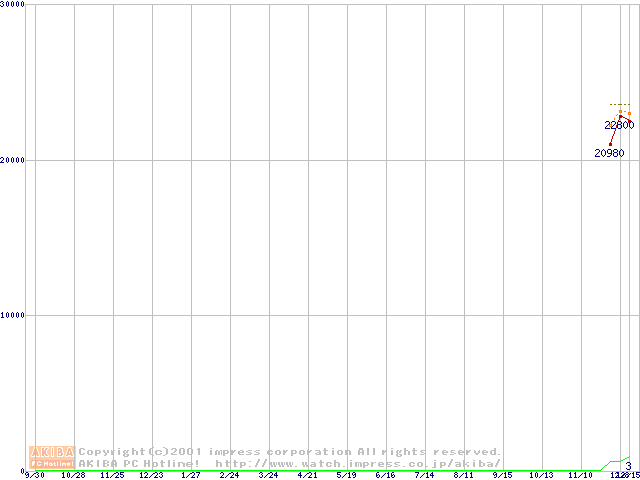Click the 22800 price label
The width and height of the screenshot is (640, 480).
618,125
